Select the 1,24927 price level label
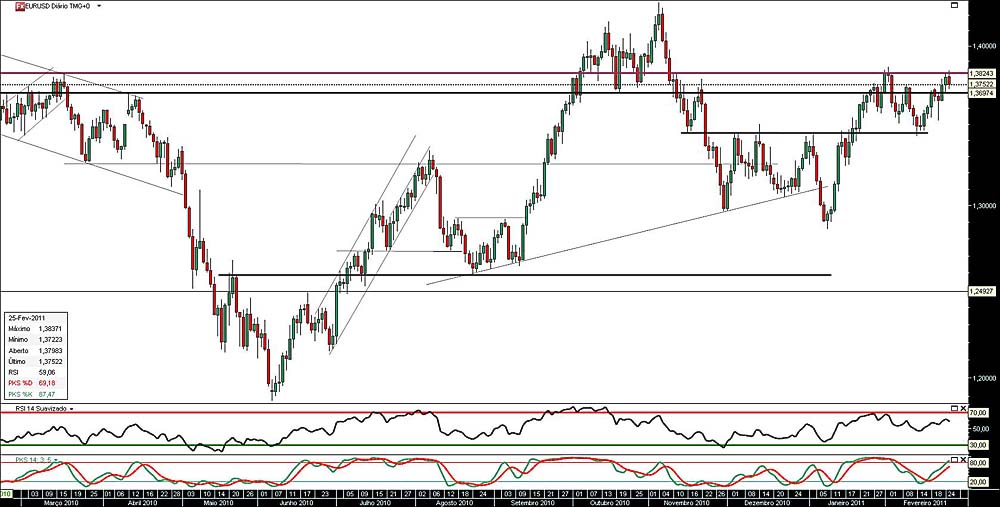Screen dimensions: 1000x507 (982, 291)
